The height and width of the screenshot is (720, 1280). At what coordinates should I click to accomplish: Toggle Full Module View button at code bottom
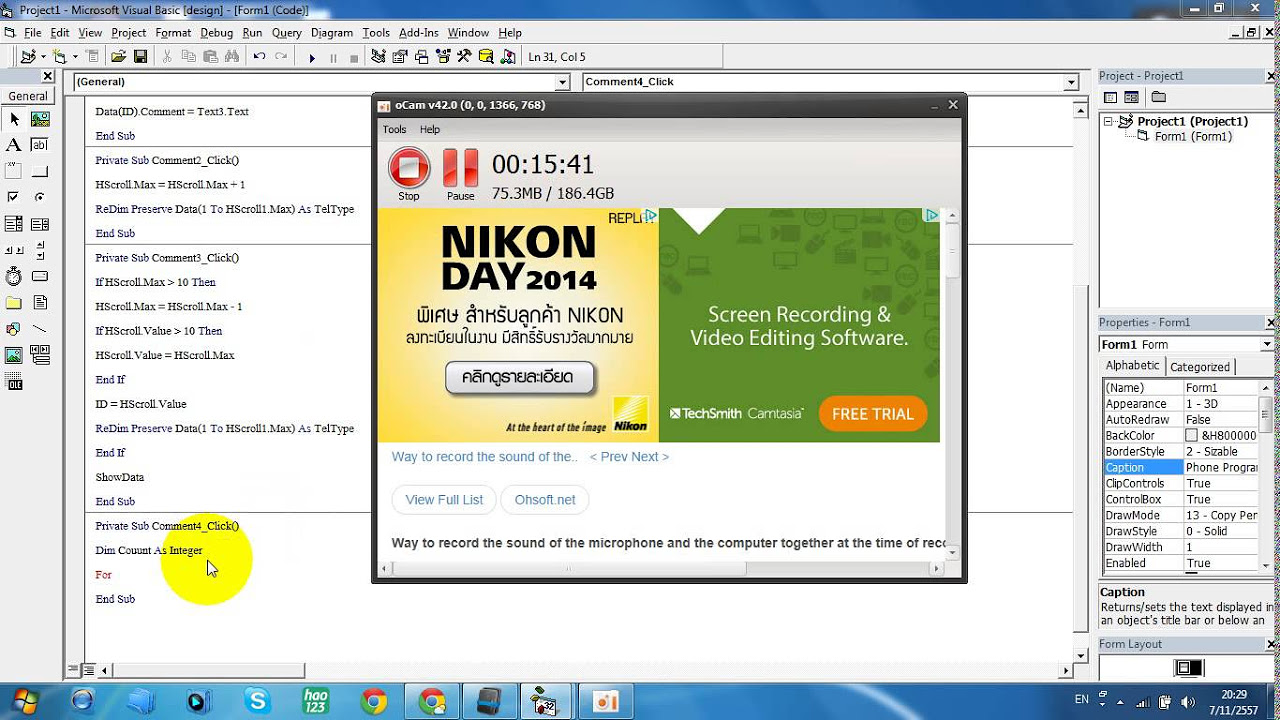coord(88,670)
